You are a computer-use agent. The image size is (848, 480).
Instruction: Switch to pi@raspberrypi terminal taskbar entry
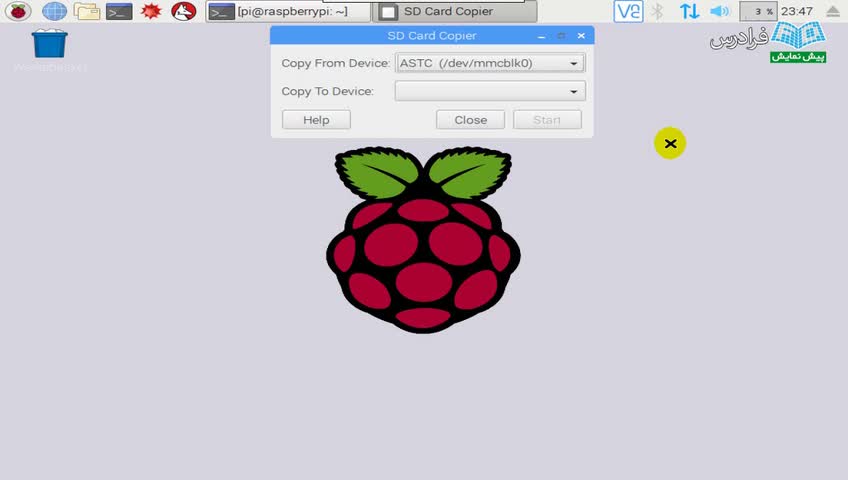pos(288,11)
